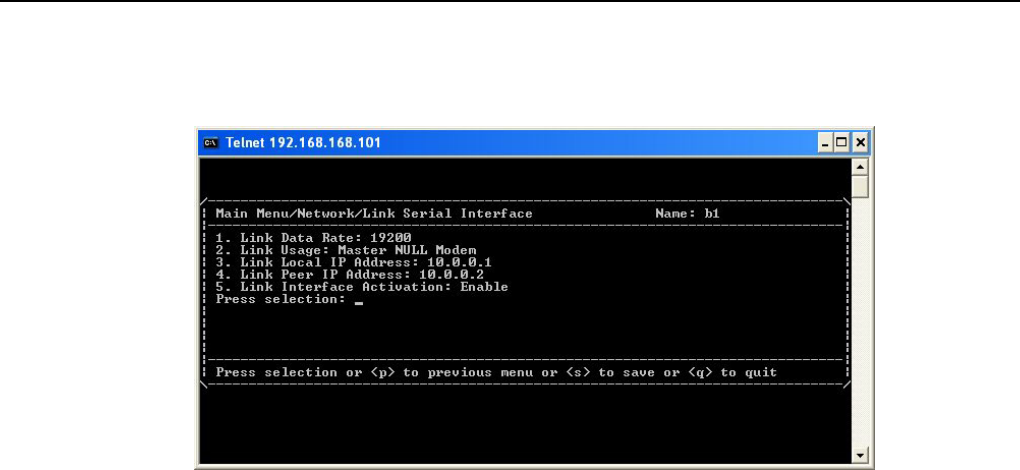Click the scrollbar up arrow
This screenshot has height=470, width=1020.
tap(860, 165)
